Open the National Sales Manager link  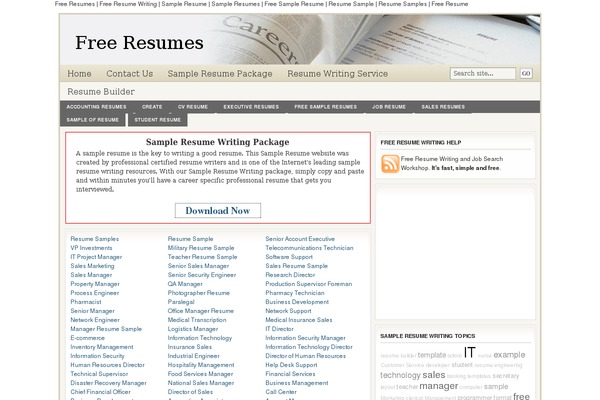201,383
